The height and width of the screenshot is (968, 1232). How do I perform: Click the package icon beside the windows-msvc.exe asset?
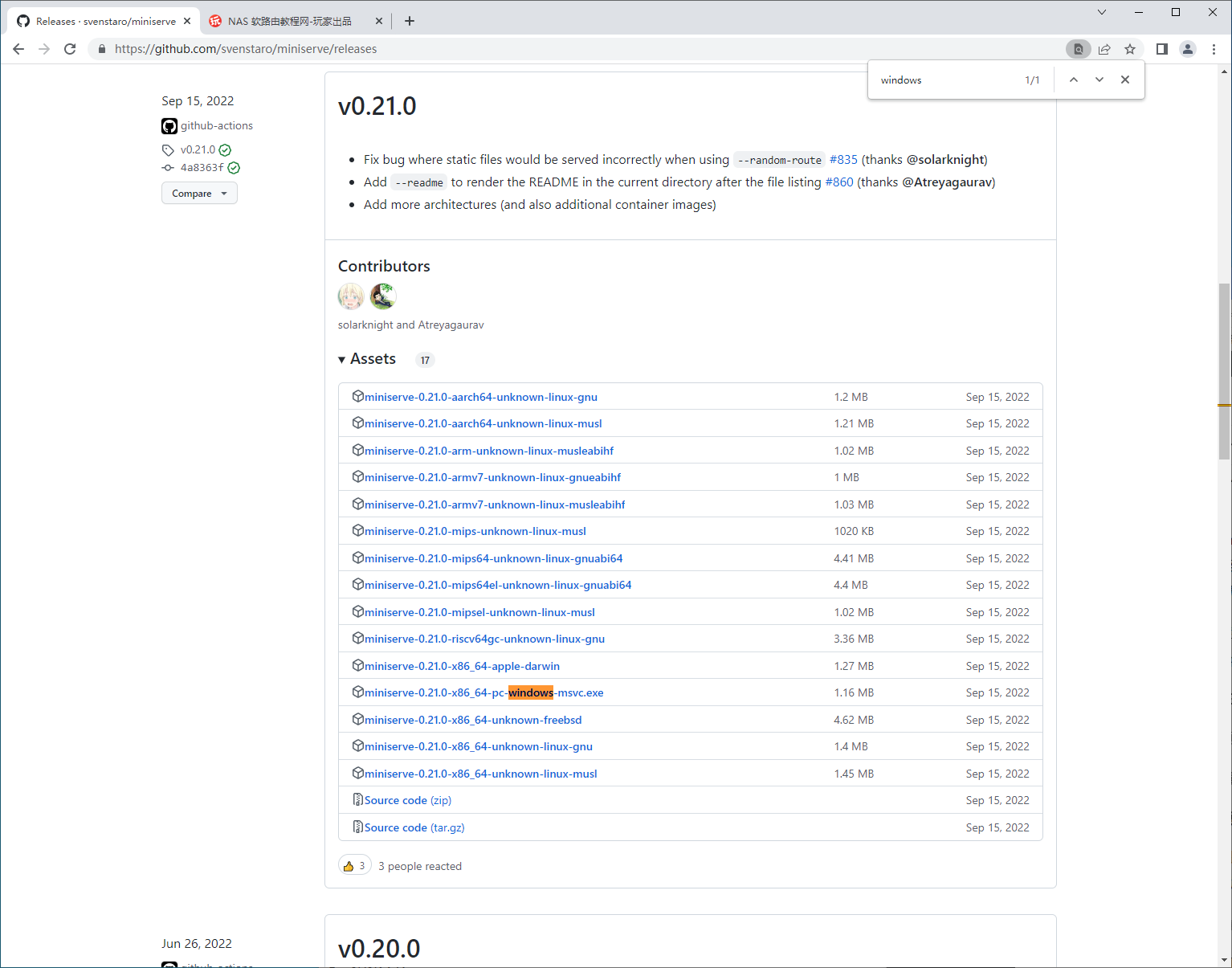pos(358,692)
